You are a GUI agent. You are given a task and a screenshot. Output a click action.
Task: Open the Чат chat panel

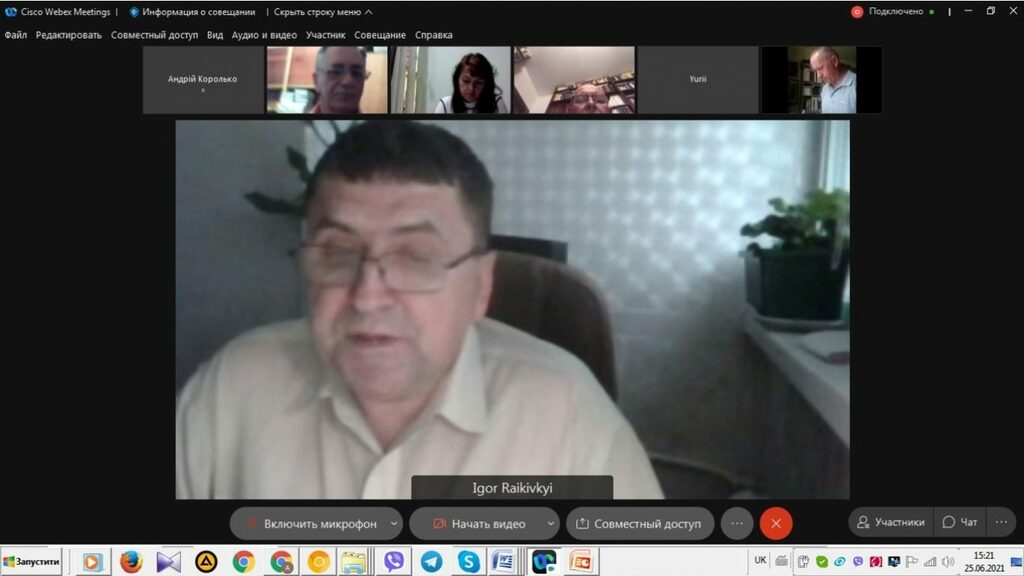[x=960, y=522]
